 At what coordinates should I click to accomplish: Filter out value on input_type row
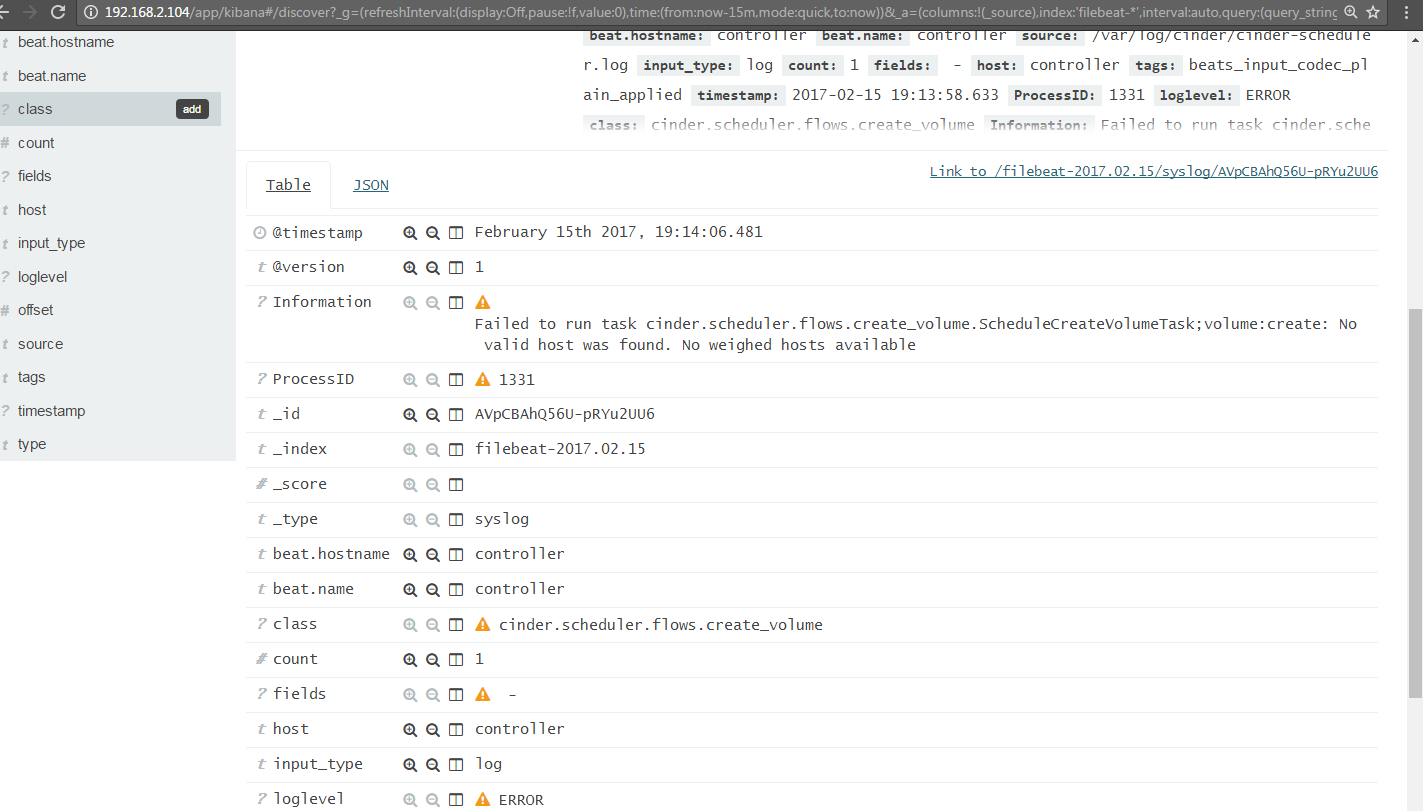click(x=433, y=765)
